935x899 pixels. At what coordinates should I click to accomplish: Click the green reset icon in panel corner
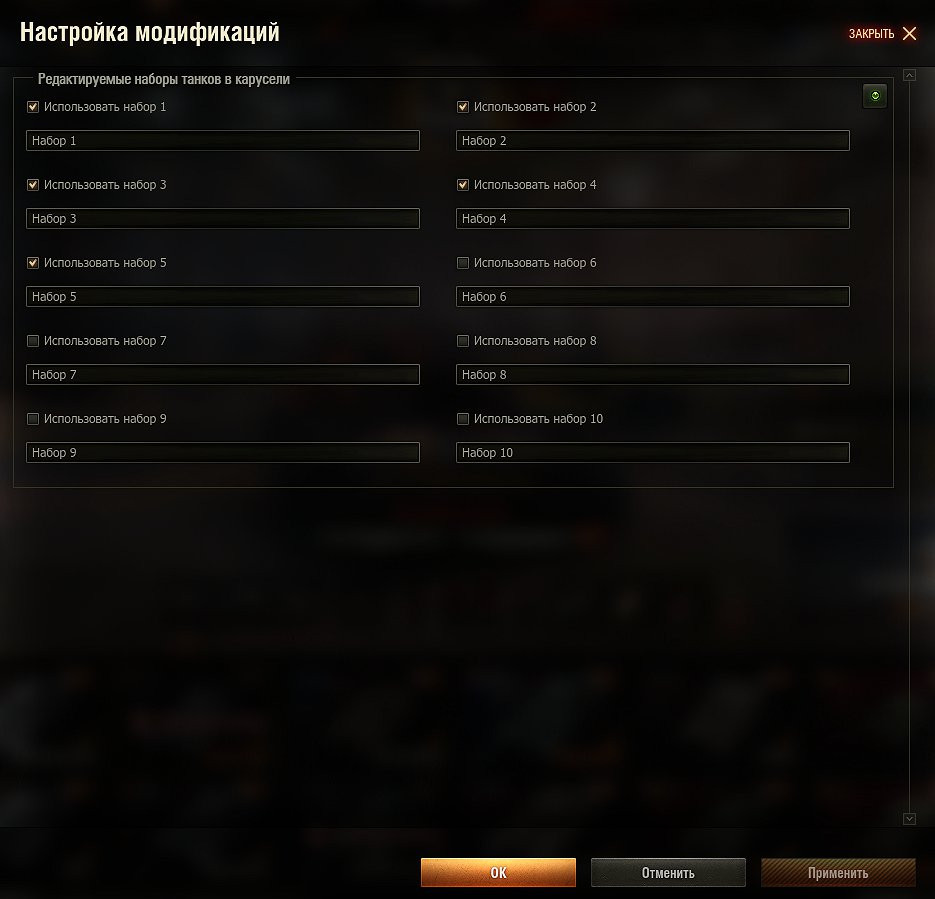pyautogui.click(x=874, y=96)
